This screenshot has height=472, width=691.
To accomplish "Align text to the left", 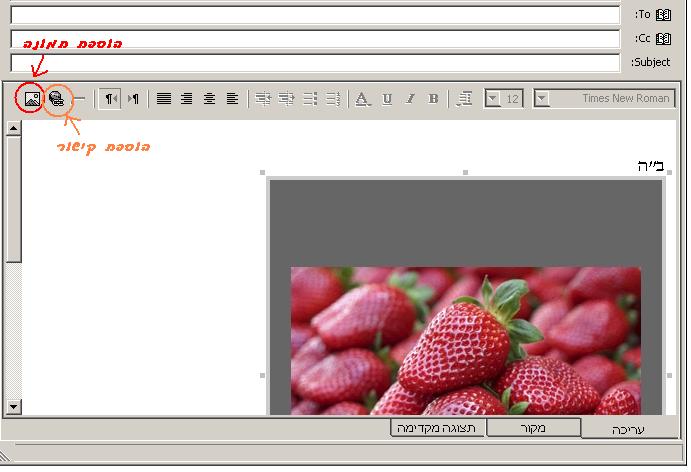I will click(232, 99).
